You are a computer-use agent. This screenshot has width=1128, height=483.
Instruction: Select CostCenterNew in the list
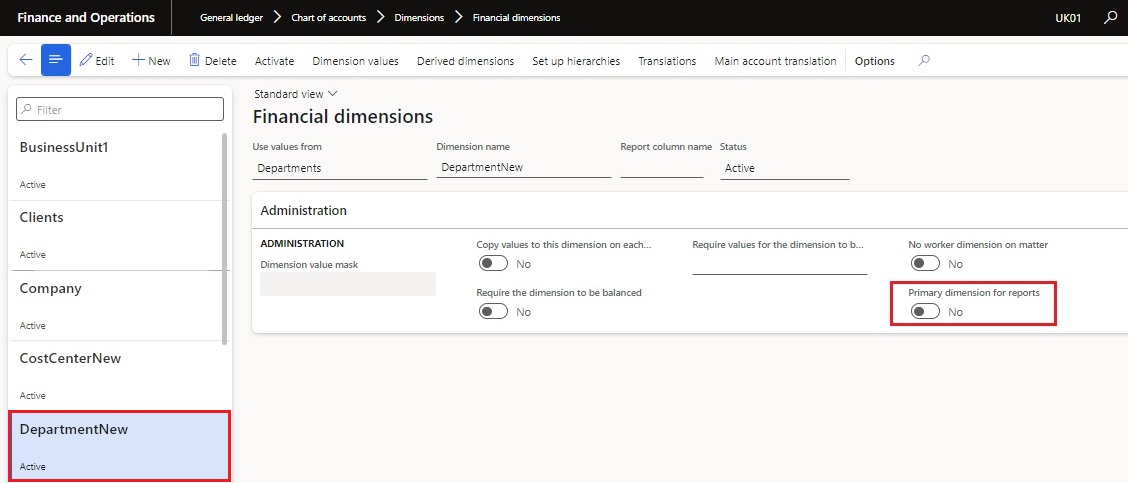pyautogui.click(x=119, y=376)
